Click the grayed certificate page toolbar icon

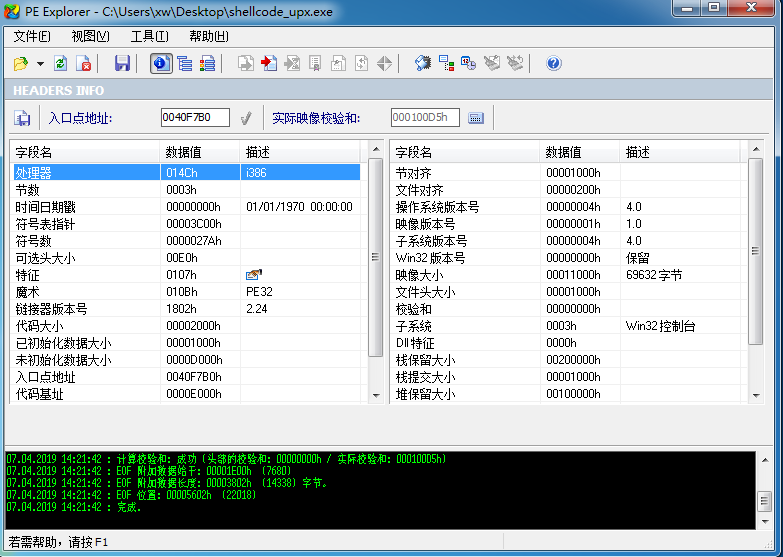[x=315, y=63]
